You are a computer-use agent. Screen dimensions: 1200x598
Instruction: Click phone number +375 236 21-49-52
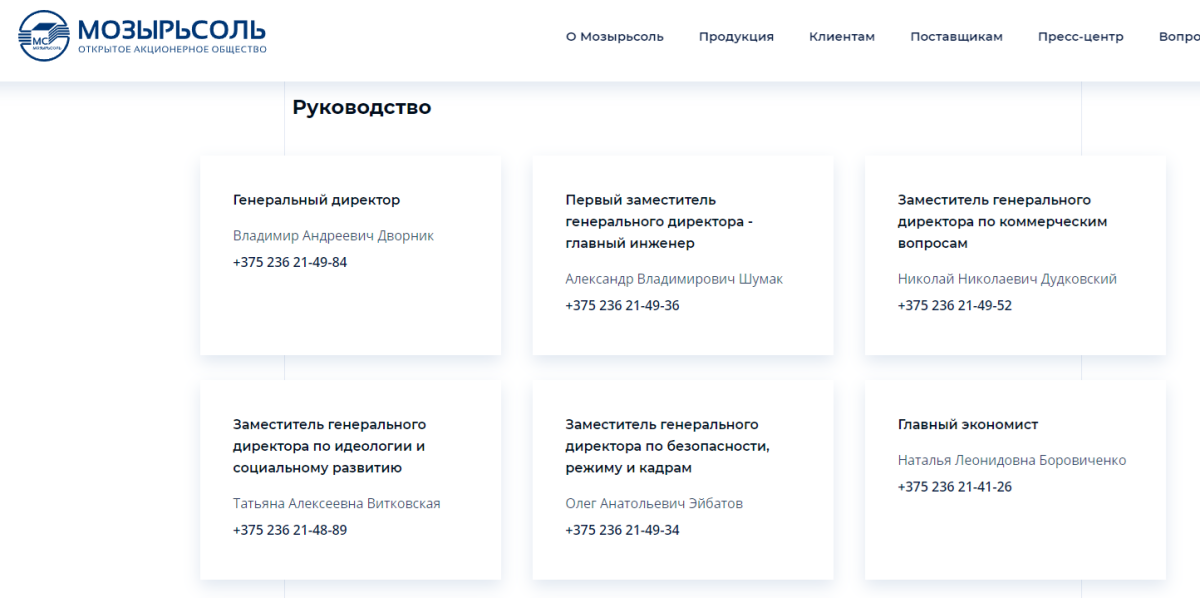pyautogui.click(x=955, y=305)
